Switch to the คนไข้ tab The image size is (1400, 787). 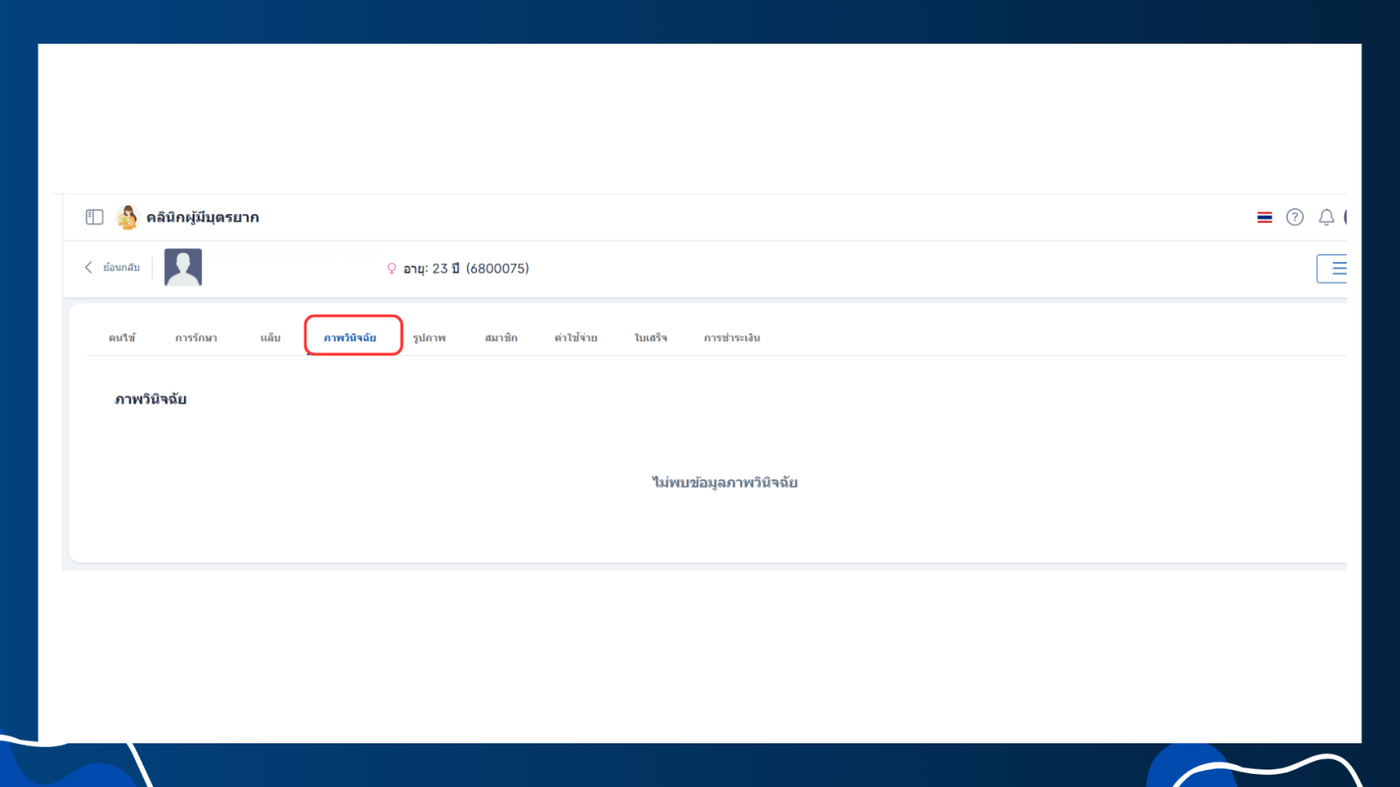click(x=122, y=338)
